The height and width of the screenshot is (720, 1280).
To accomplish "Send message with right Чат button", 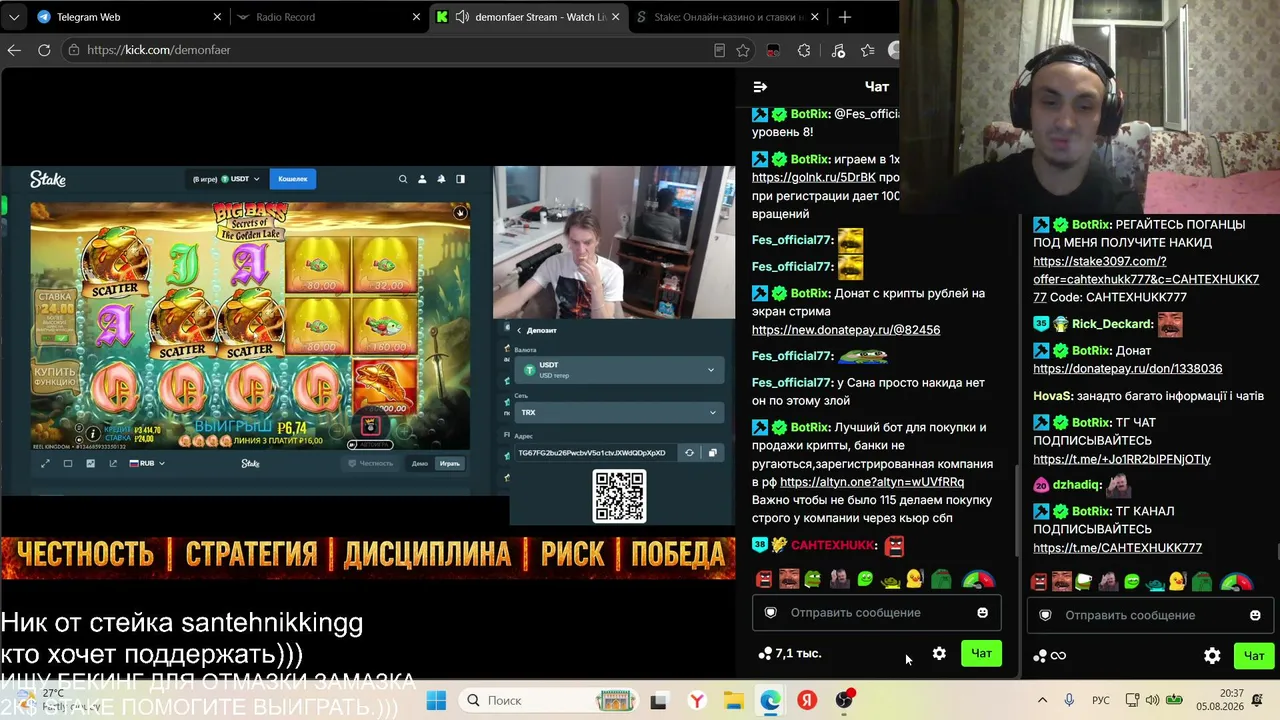I will click(1254, 656).
